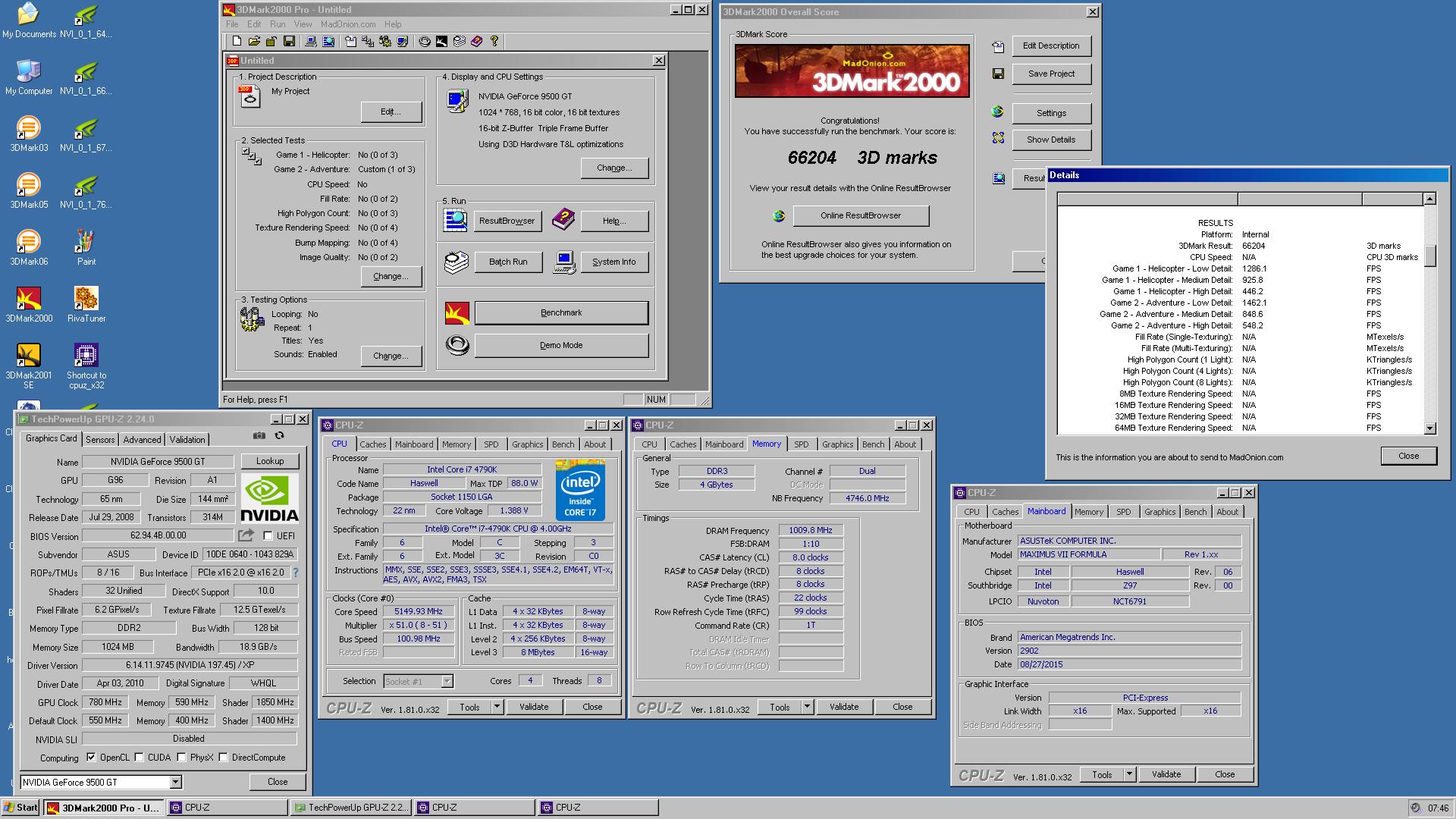Click Show Details button

(x=1051, y=140)
